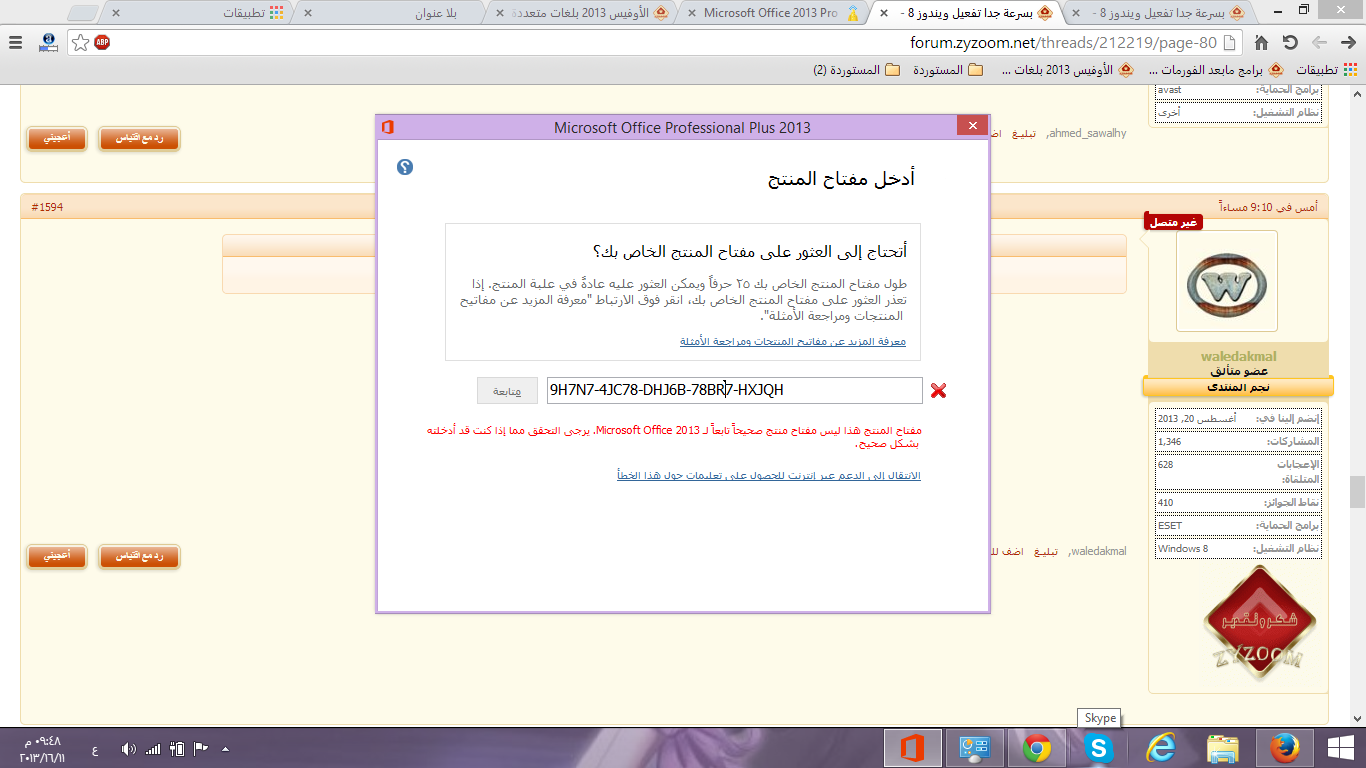Click the Adblock Plus ABP icon
The width and height of the screenshot is (1366, 768).
pyautogui.click(x=102, y=43)
